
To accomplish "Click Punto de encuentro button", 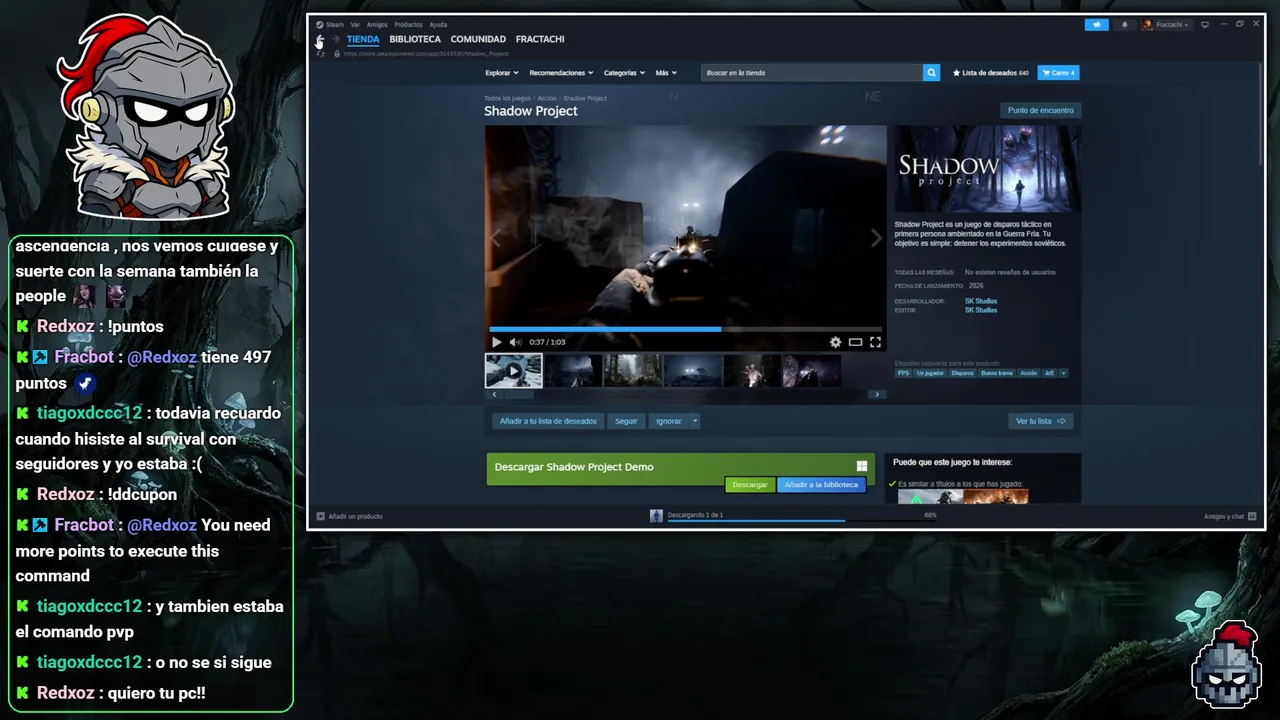I will coord(1041,111).
